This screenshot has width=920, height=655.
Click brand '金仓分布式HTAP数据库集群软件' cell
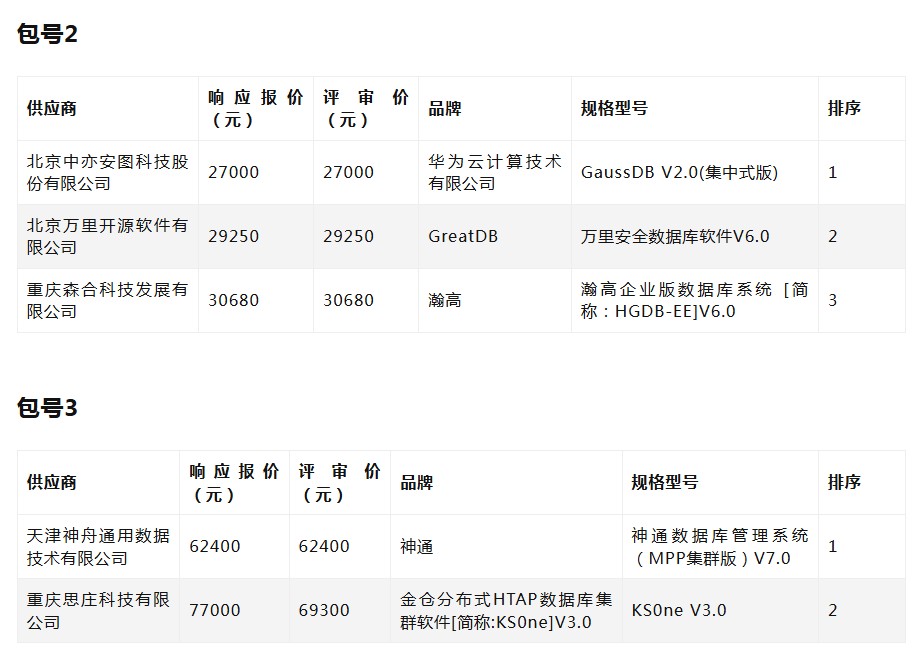pos(506,610)
